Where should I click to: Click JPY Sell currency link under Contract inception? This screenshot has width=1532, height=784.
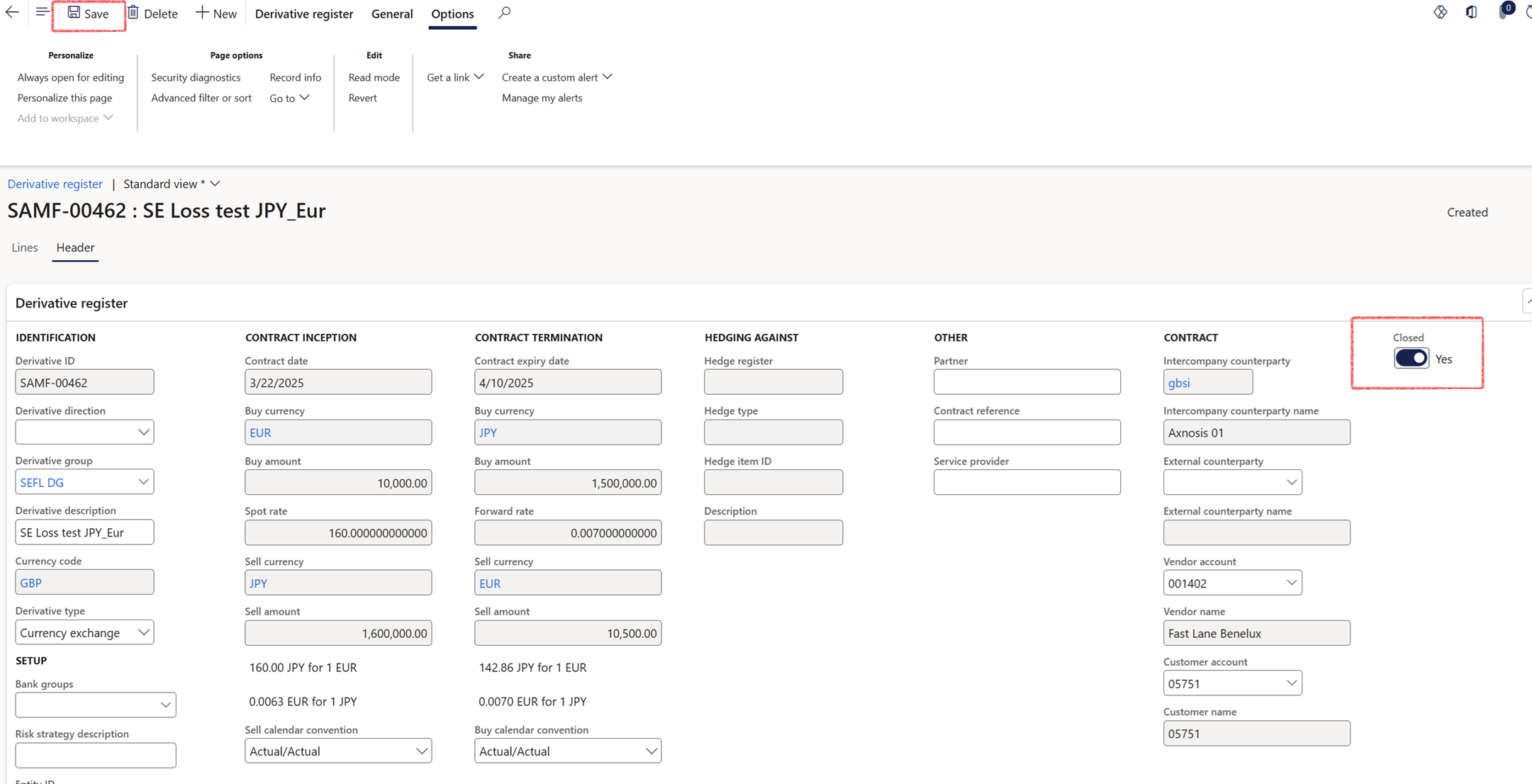(x=259, y=583)
